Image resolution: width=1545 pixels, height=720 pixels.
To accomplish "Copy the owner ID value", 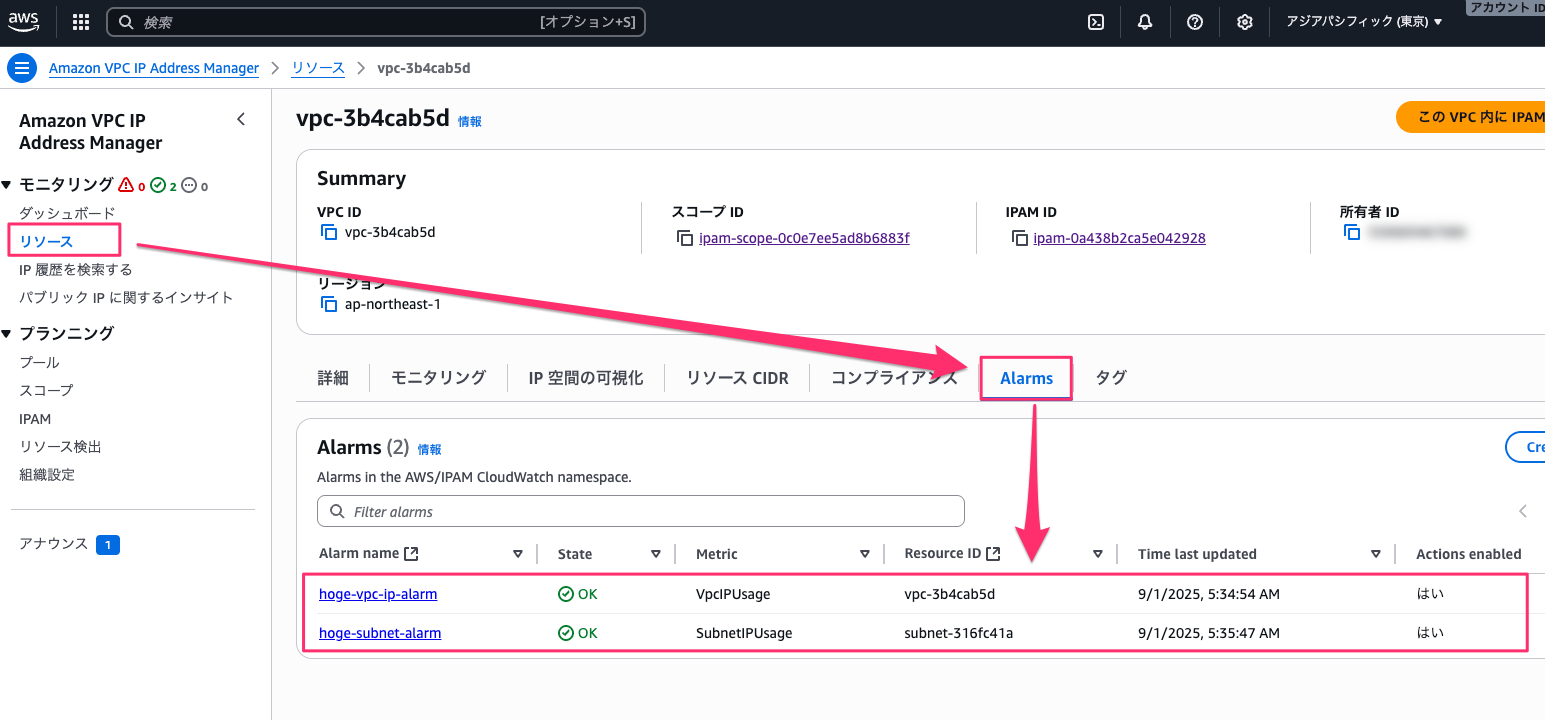I will (1352, 232).
